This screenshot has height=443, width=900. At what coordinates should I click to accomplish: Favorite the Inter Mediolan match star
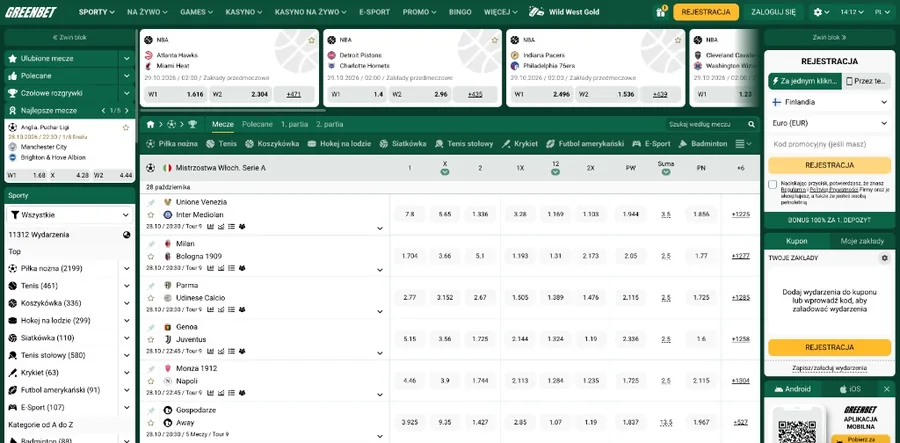(151, 215)
